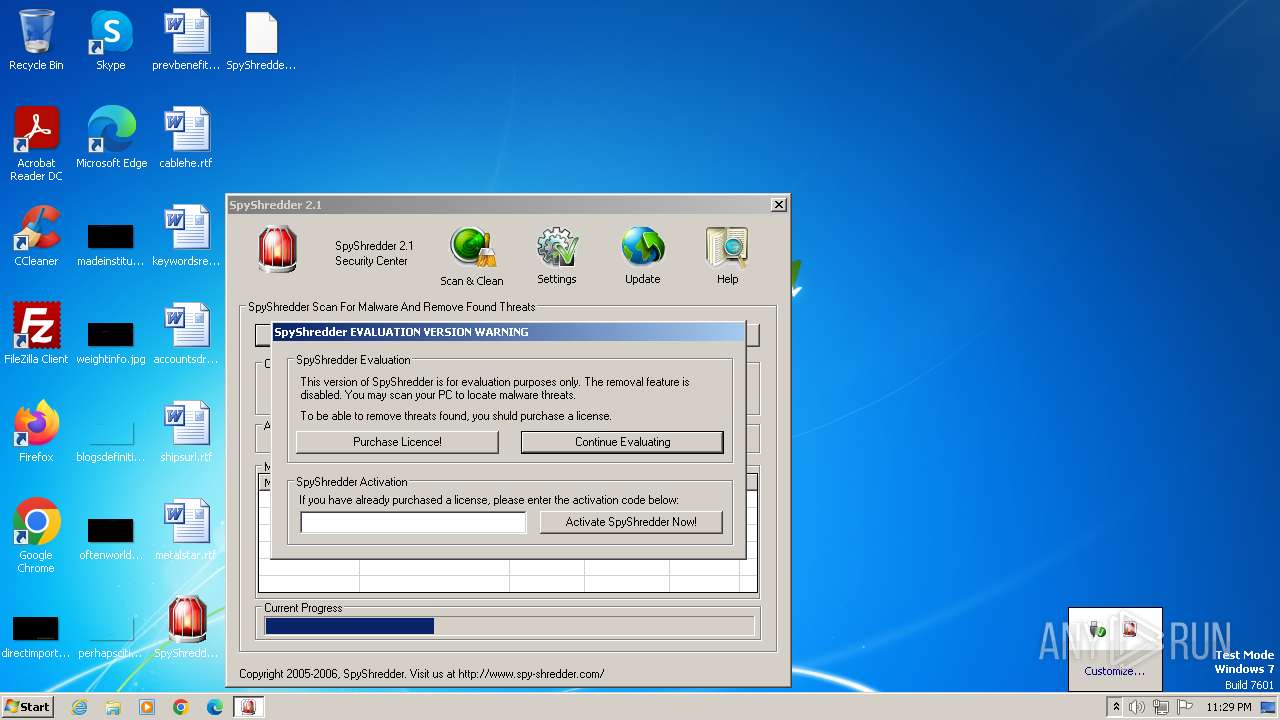This screenshot has width=1280, height=720.
Task: Click SpyShredder icon in tray popup
Action: [1130, 629]
